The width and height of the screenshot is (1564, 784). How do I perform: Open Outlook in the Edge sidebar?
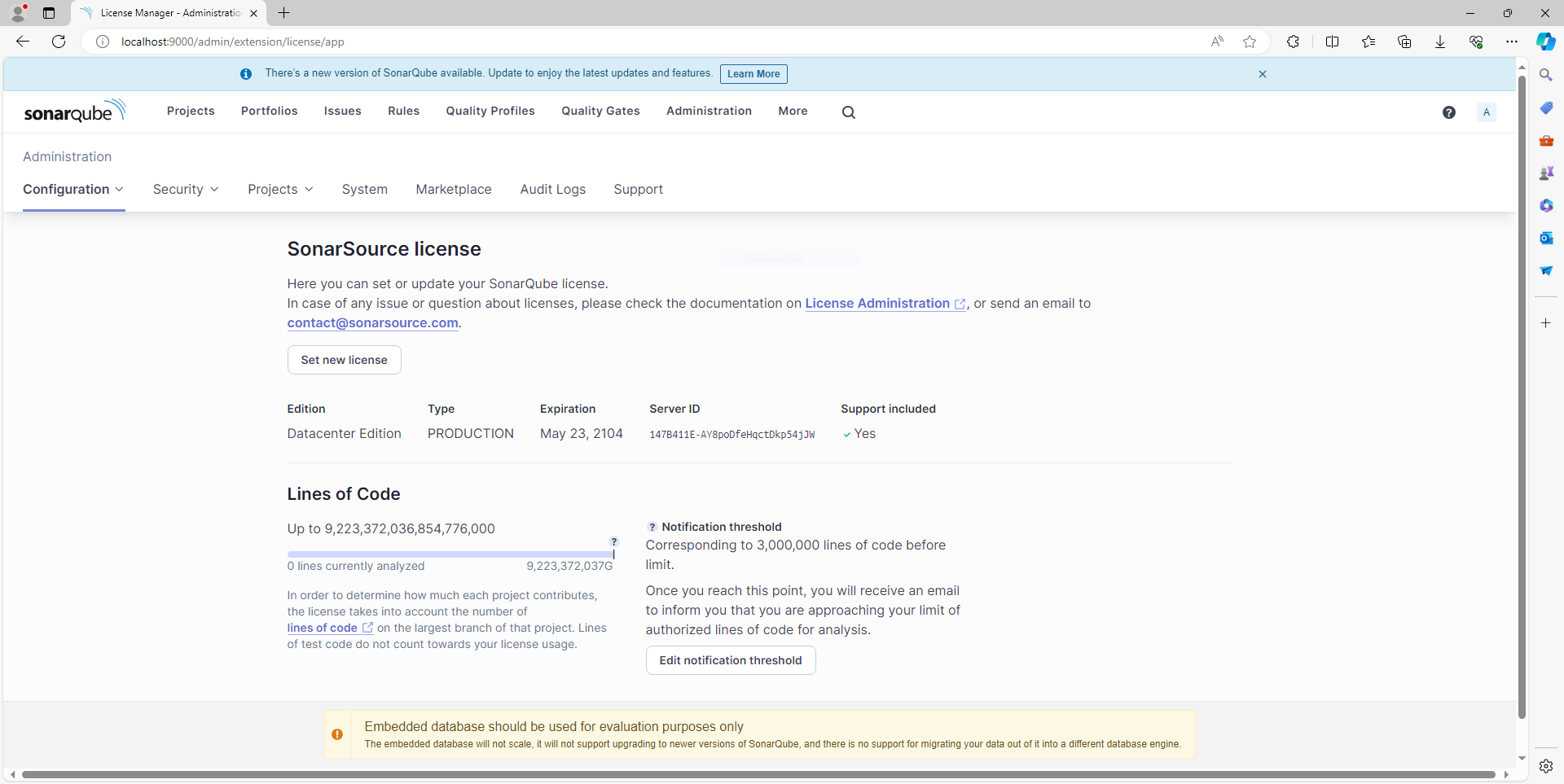[x=1545, y=238]
